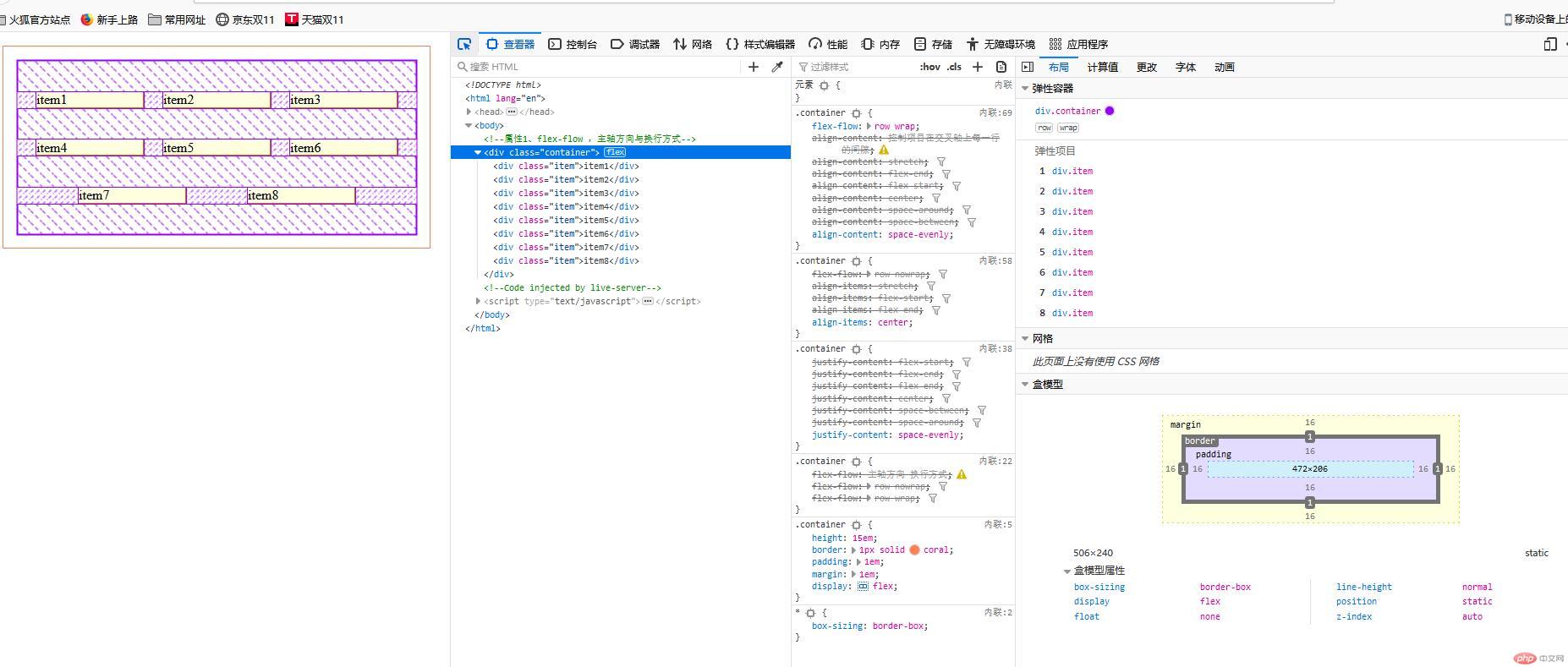The height and width of the screenshot is (667, 1568).
Task: Collapse the body element node
Action: tap(469, 125)
